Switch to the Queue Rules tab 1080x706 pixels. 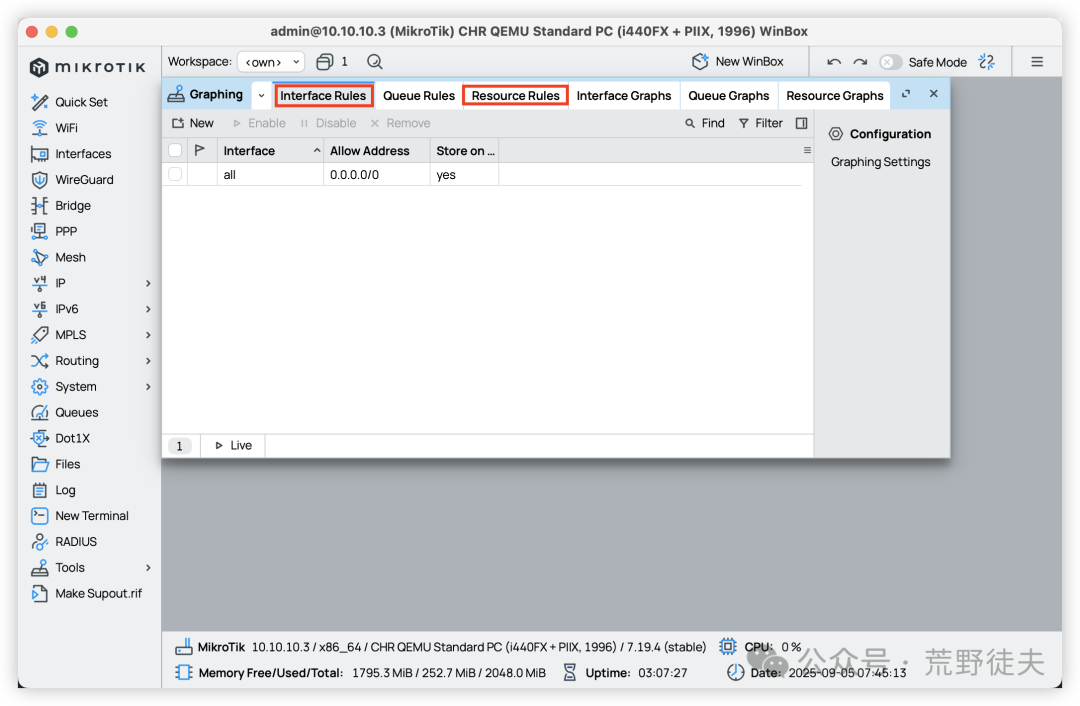(x=419, y=96)
